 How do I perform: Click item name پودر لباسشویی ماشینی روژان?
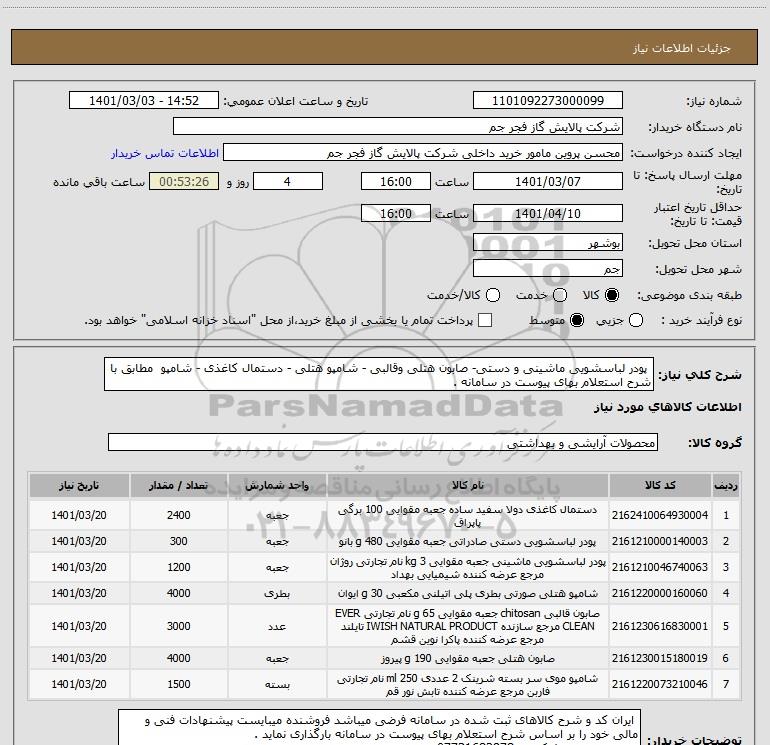click(468, 568)
